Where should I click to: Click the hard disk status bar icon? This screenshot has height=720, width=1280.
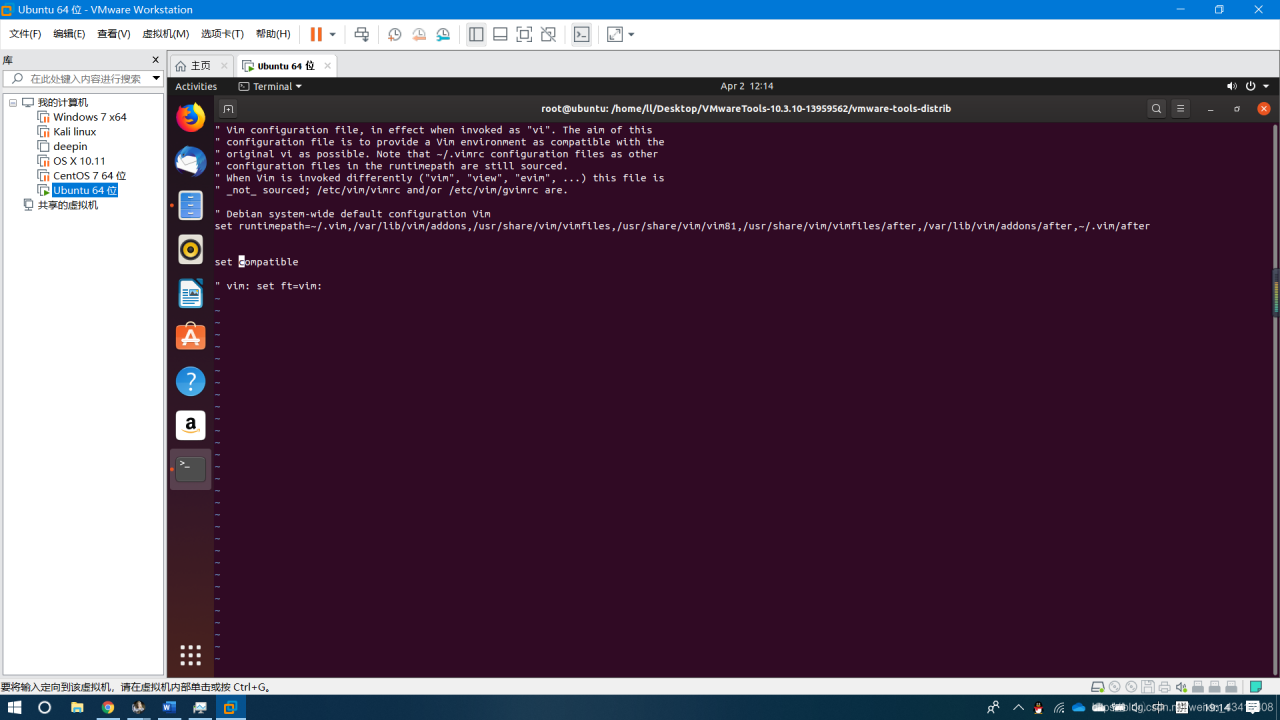1097,687
